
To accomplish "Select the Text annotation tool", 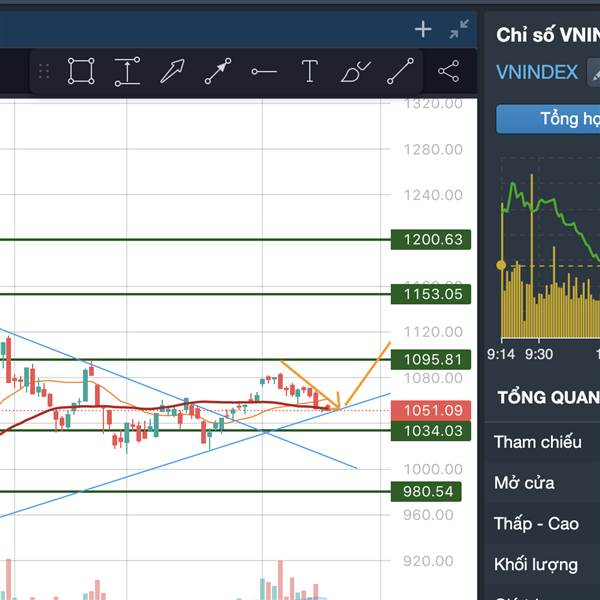I will pos(310,71).
